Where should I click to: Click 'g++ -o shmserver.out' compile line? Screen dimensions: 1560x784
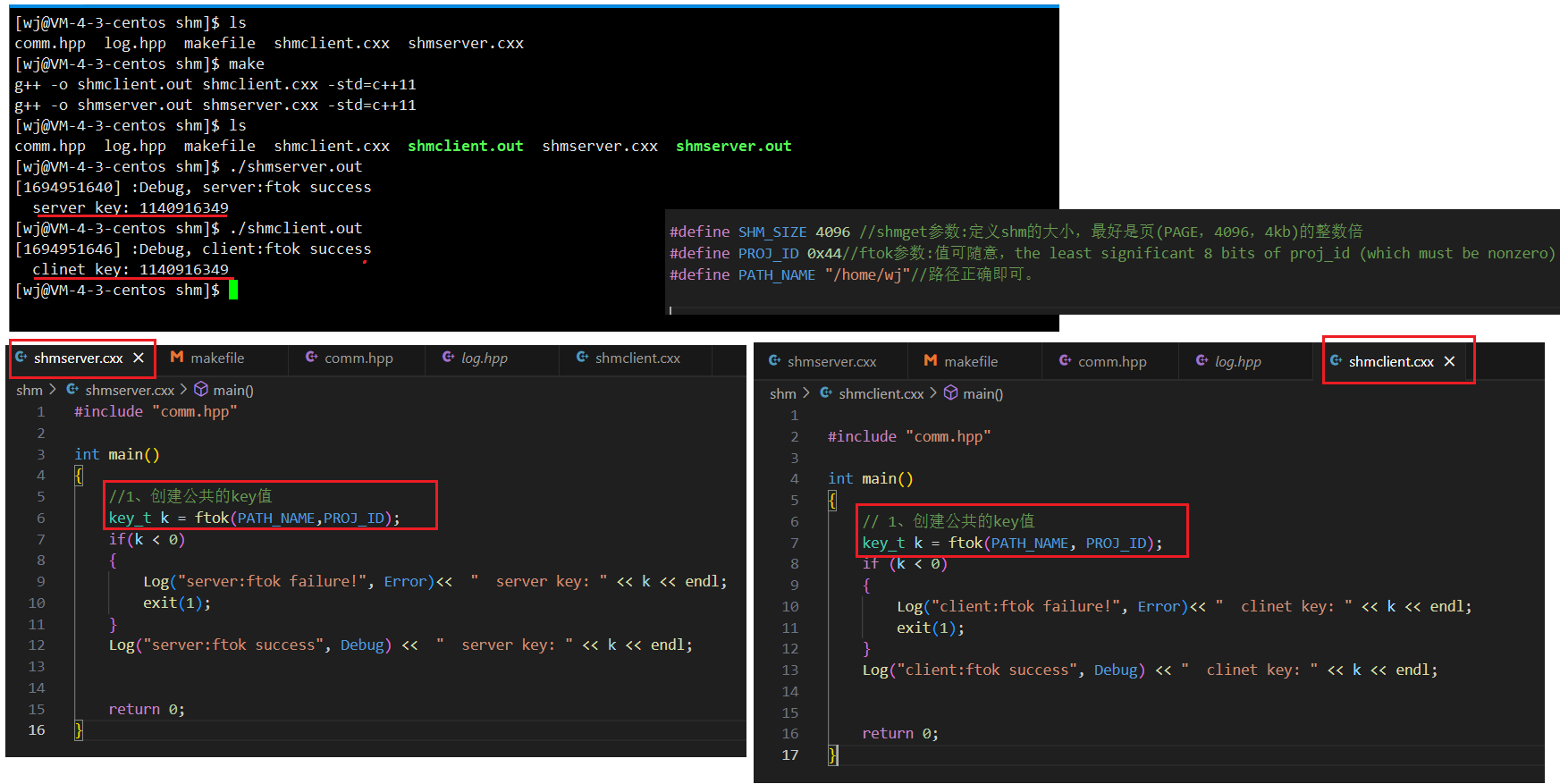215,105
